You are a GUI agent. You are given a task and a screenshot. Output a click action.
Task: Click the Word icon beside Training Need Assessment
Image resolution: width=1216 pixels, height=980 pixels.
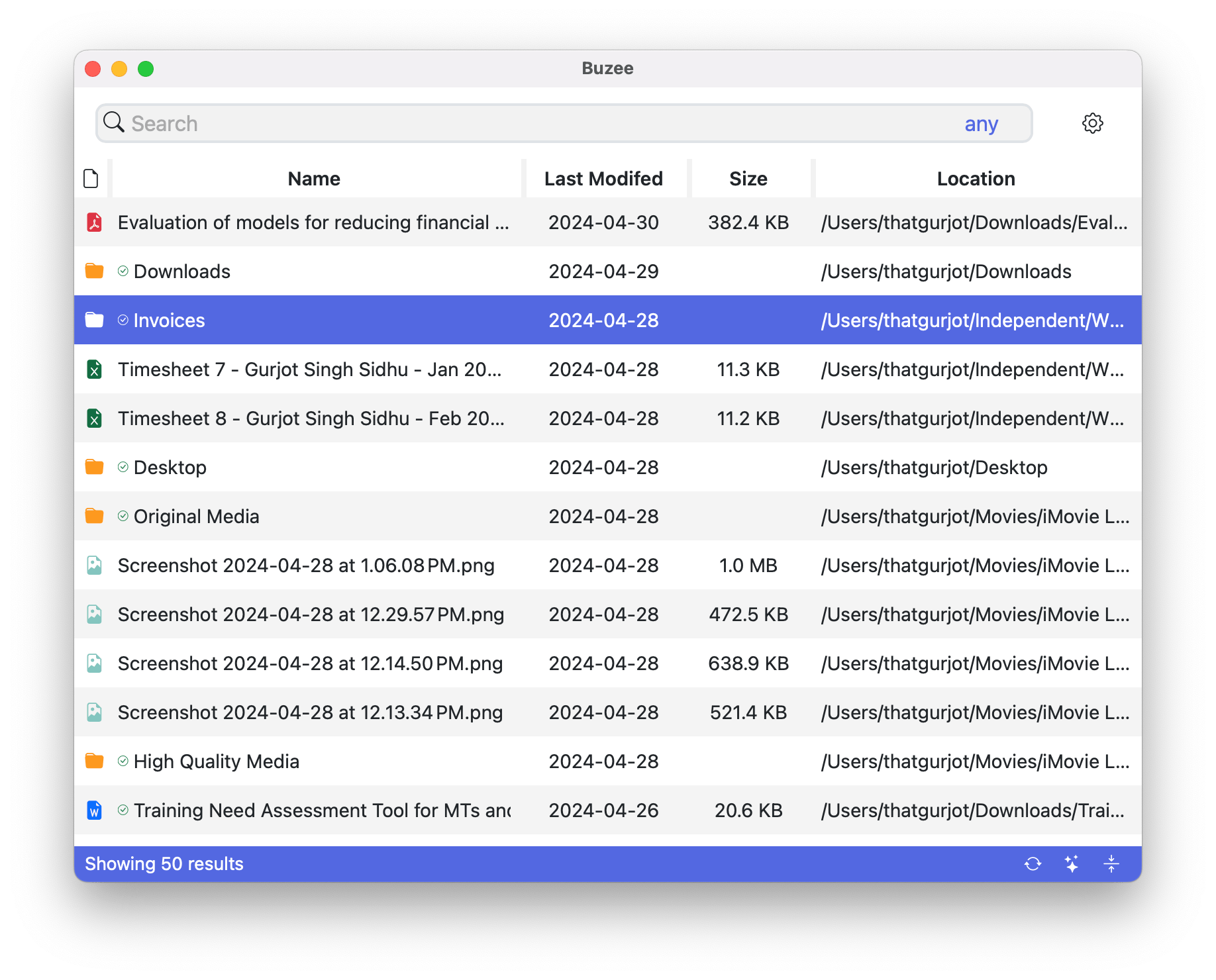click(94, 810)
